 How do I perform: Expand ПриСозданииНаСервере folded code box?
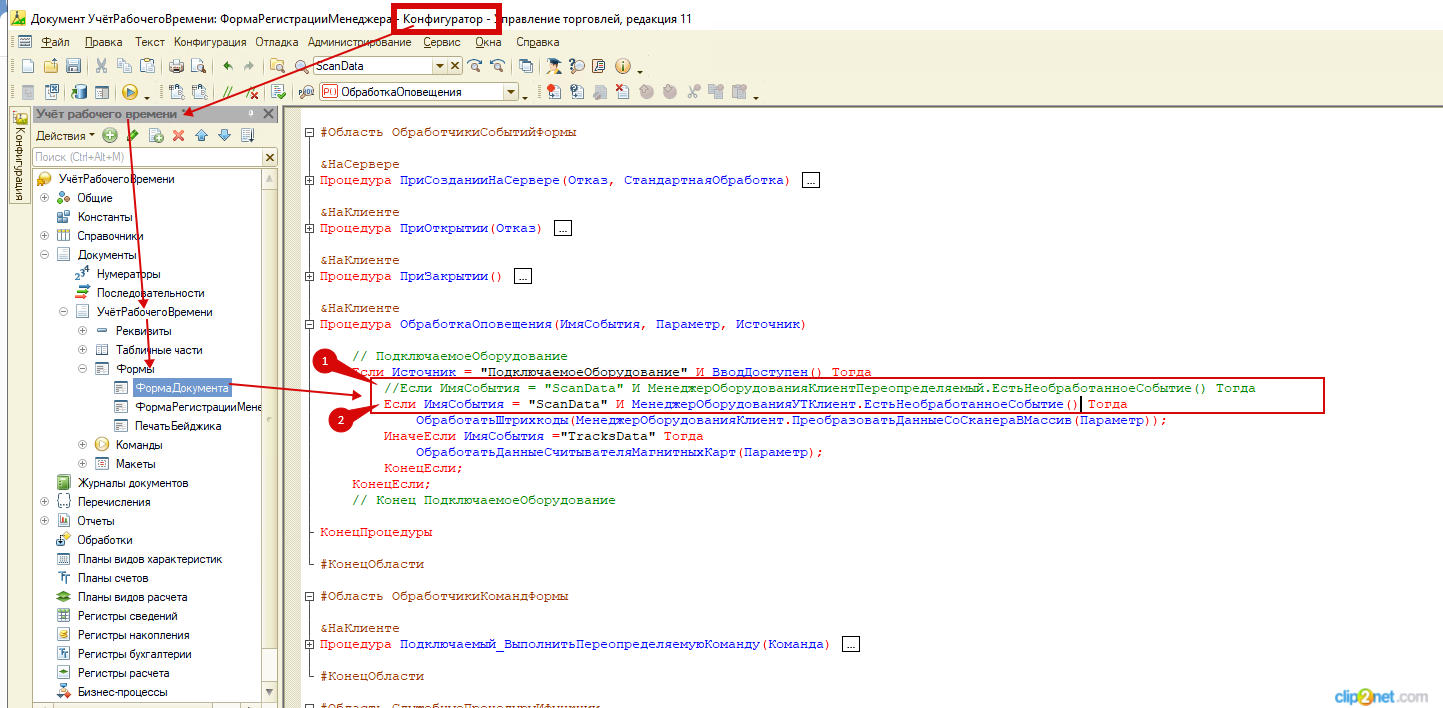tap(811, 180)
